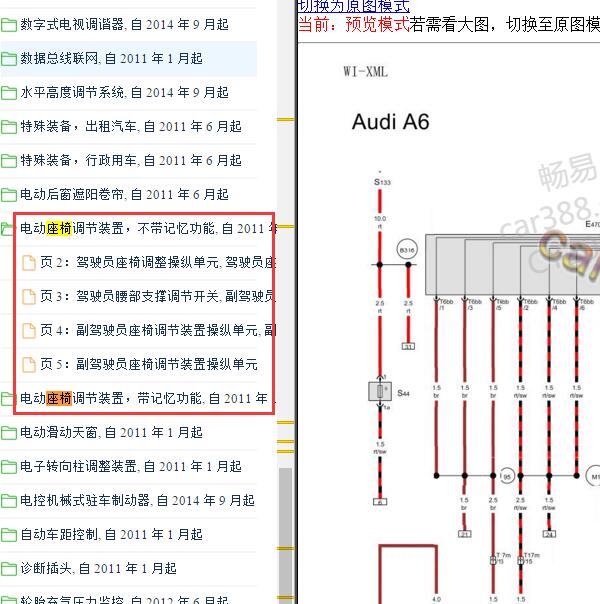Click the 切换为原图模式 link

point(354,6)
